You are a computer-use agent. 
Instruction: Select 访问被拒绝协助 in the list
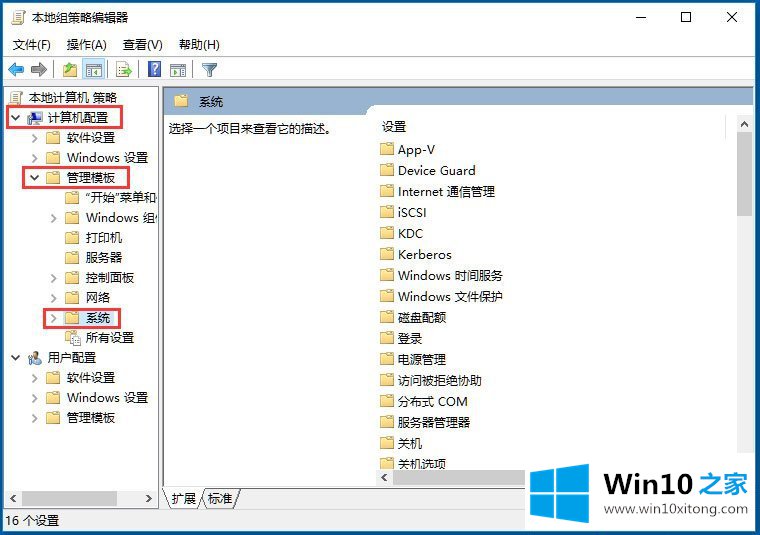click(440, 380)
